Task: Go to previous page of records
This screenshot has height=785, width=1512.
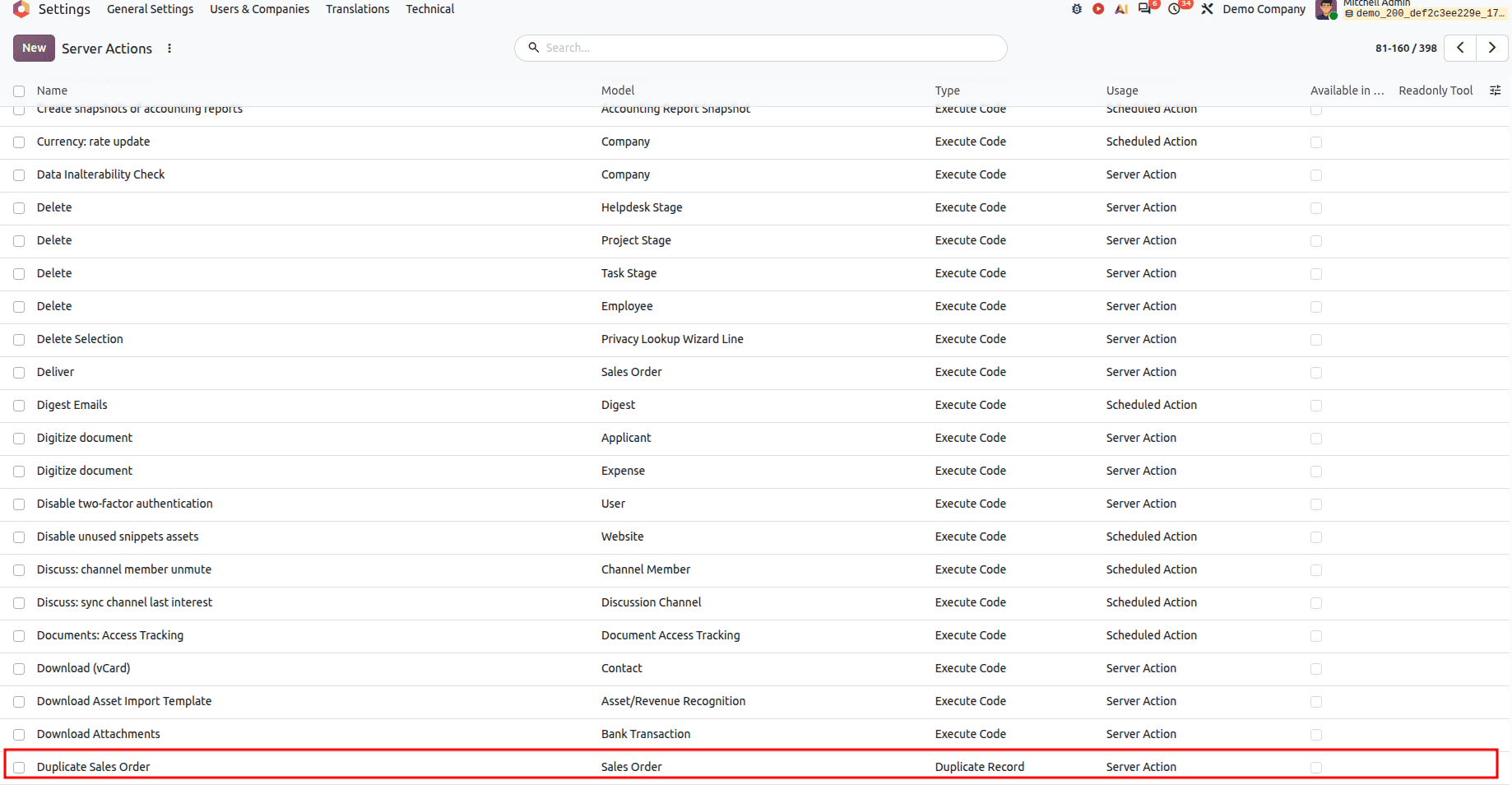Action: (x=1460, y=48)
